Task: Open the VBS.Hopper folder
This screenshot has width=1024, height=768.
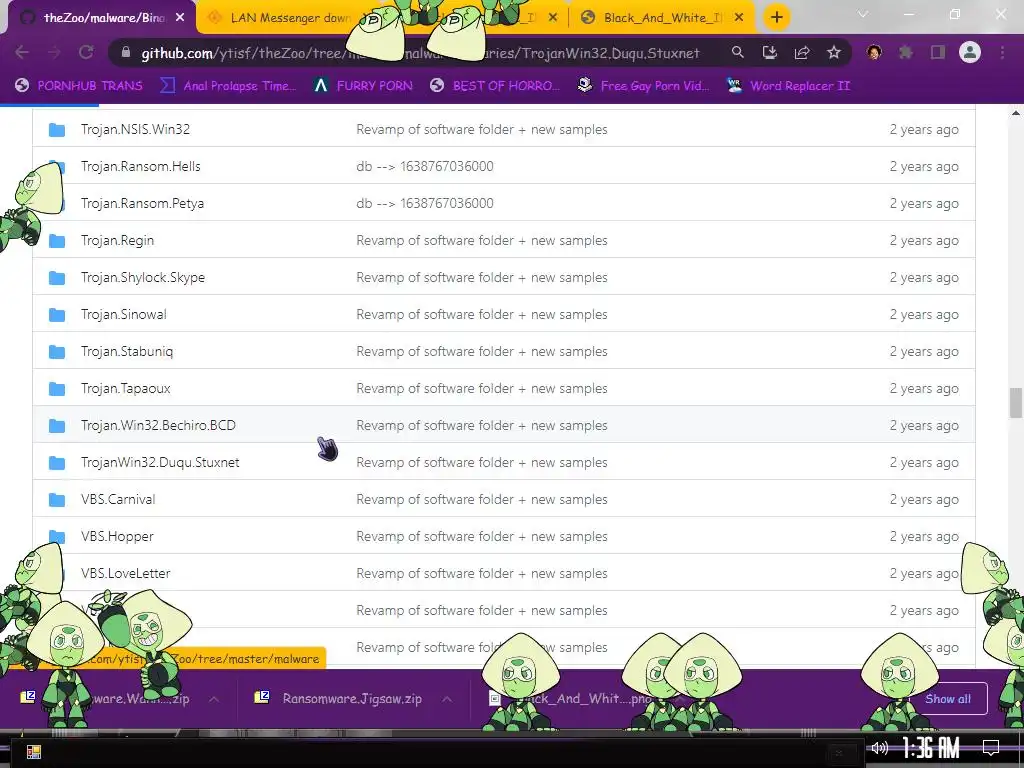Action: 117,536
